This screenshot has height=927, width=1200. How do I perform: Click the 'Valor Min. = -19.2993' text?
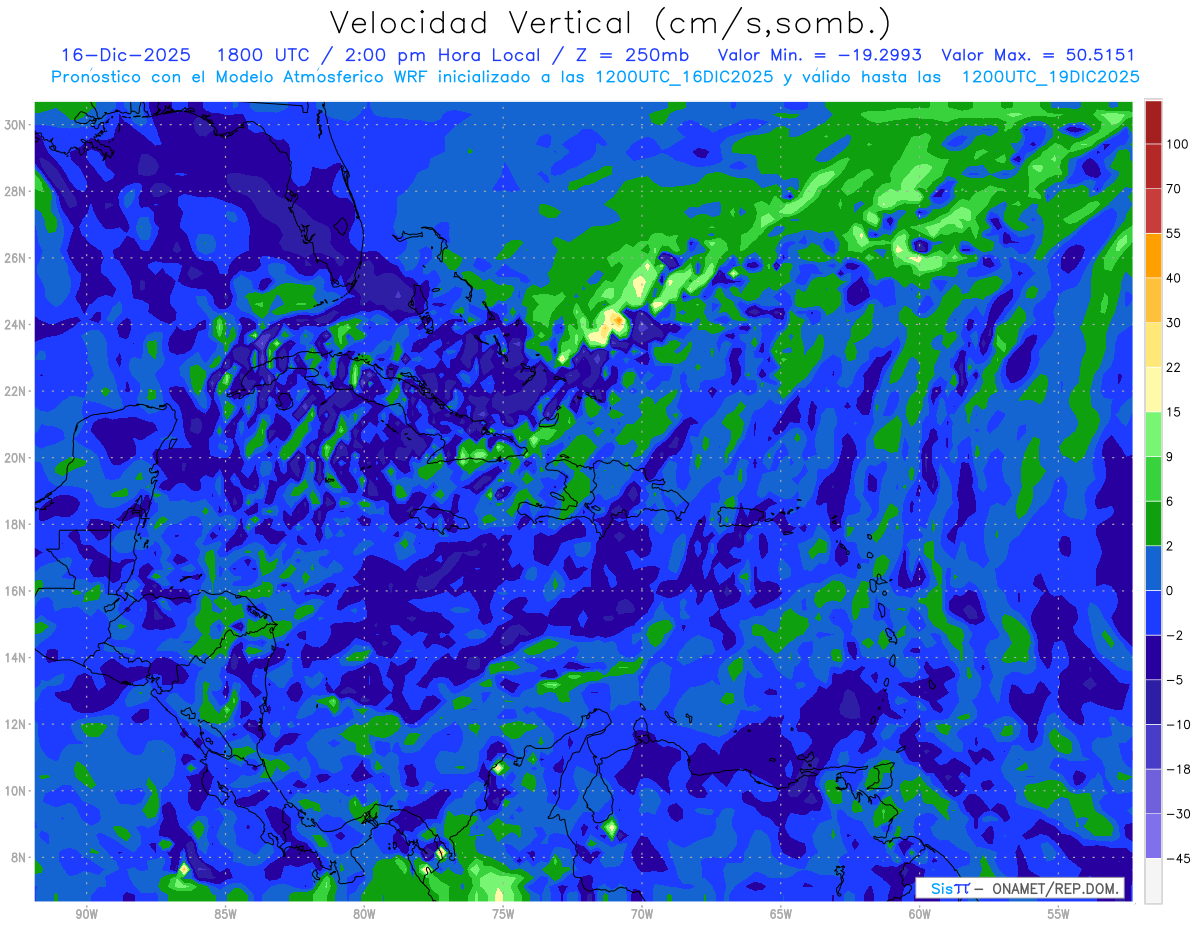point(820,55)
